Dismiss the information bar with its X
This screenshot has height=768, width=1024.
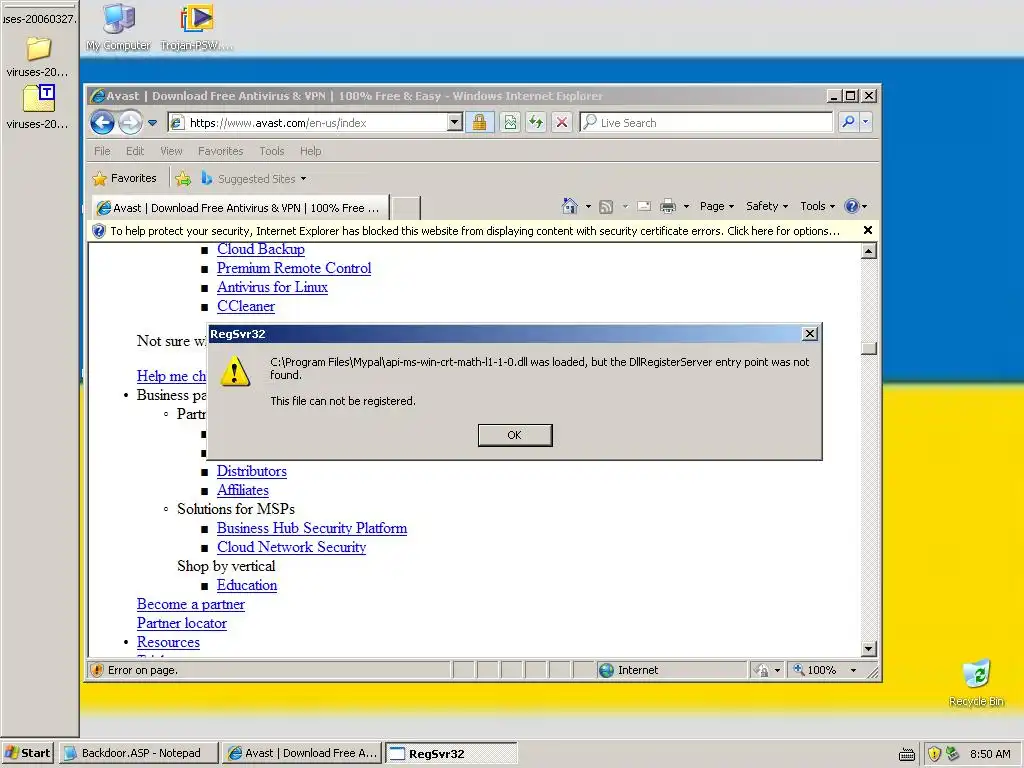[x=868, y=230]
